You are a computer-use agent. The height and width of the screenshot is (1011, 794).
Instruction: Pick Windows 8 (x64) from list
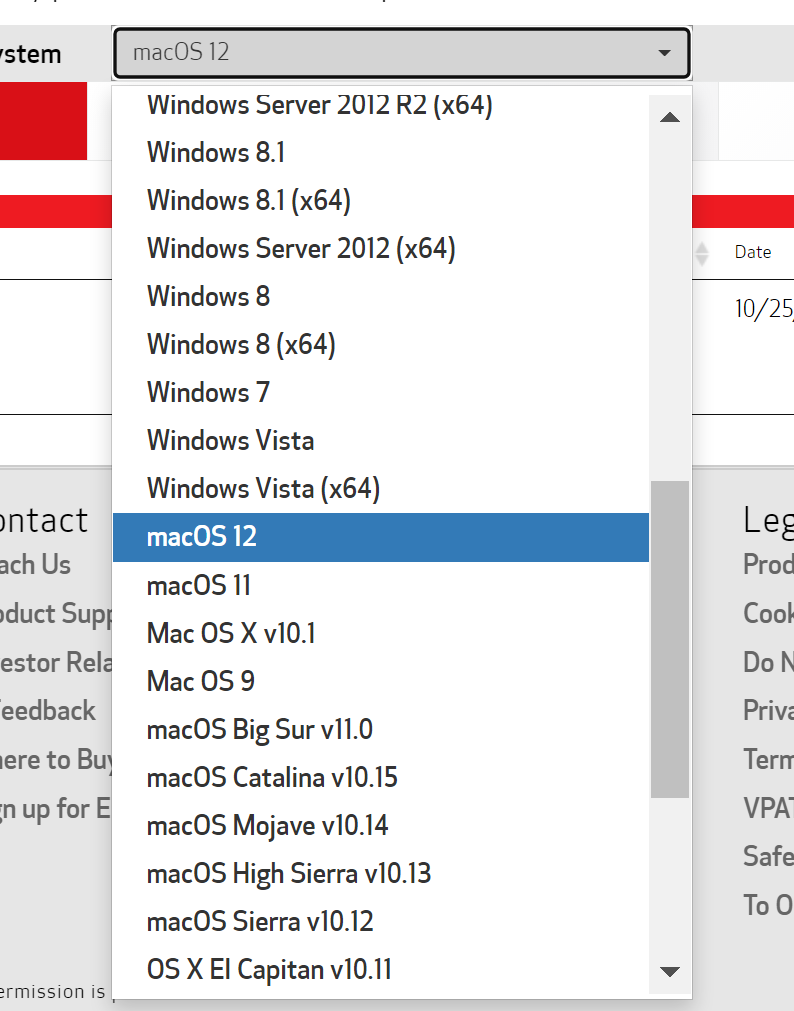tap(241, 344)
